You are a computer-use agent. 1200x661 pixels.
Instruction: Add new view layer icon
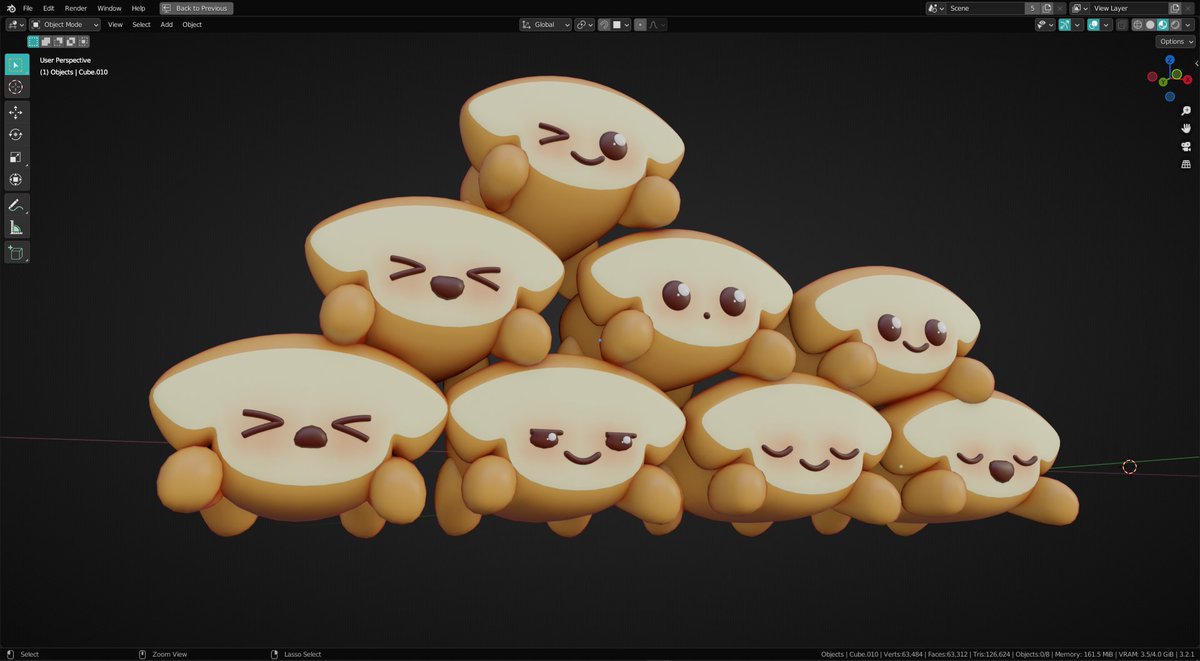pos(1174,8)
